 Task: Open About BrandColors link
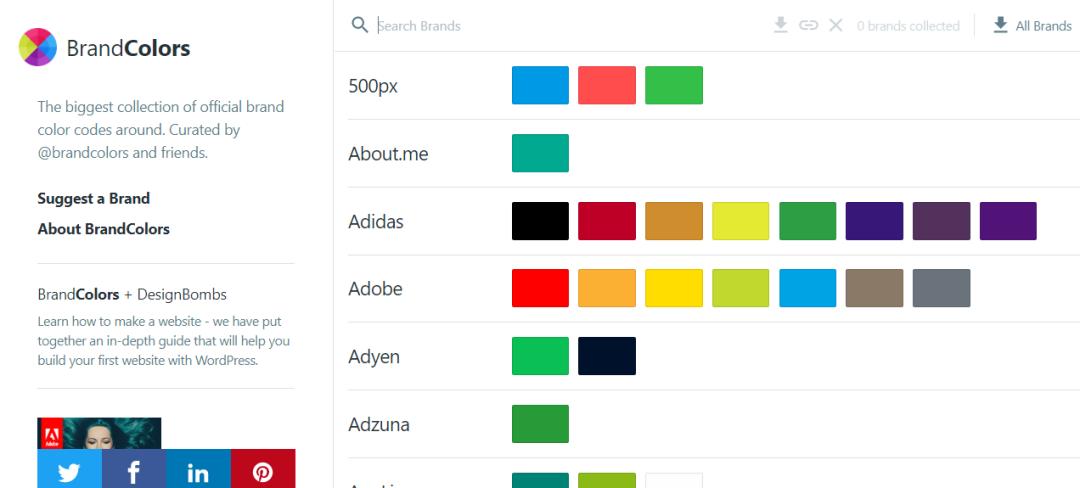(x=104, y=228)
